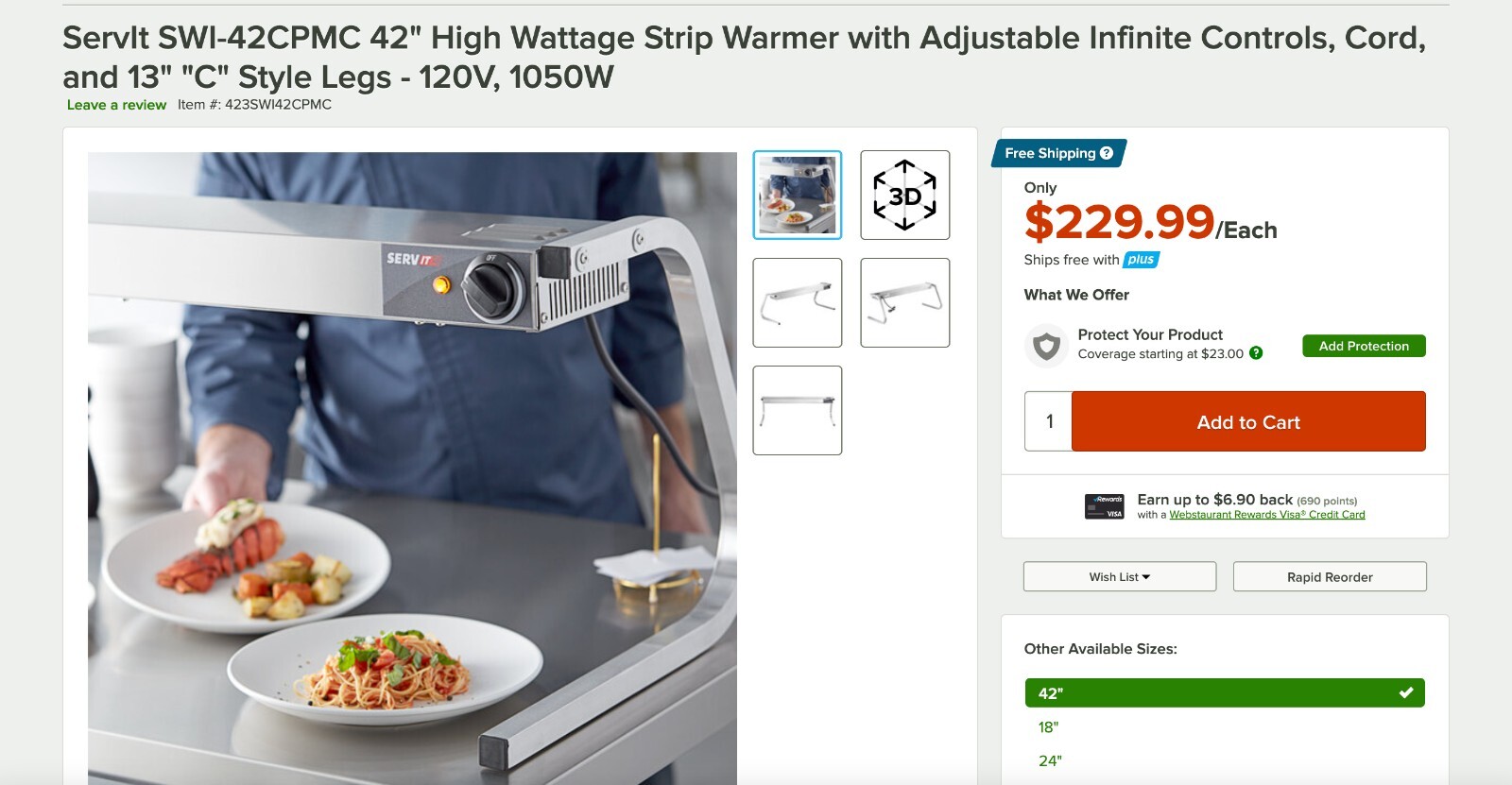Open the Wish List dropdown
Screen dimensions: 1512x785
[1120, 576]
